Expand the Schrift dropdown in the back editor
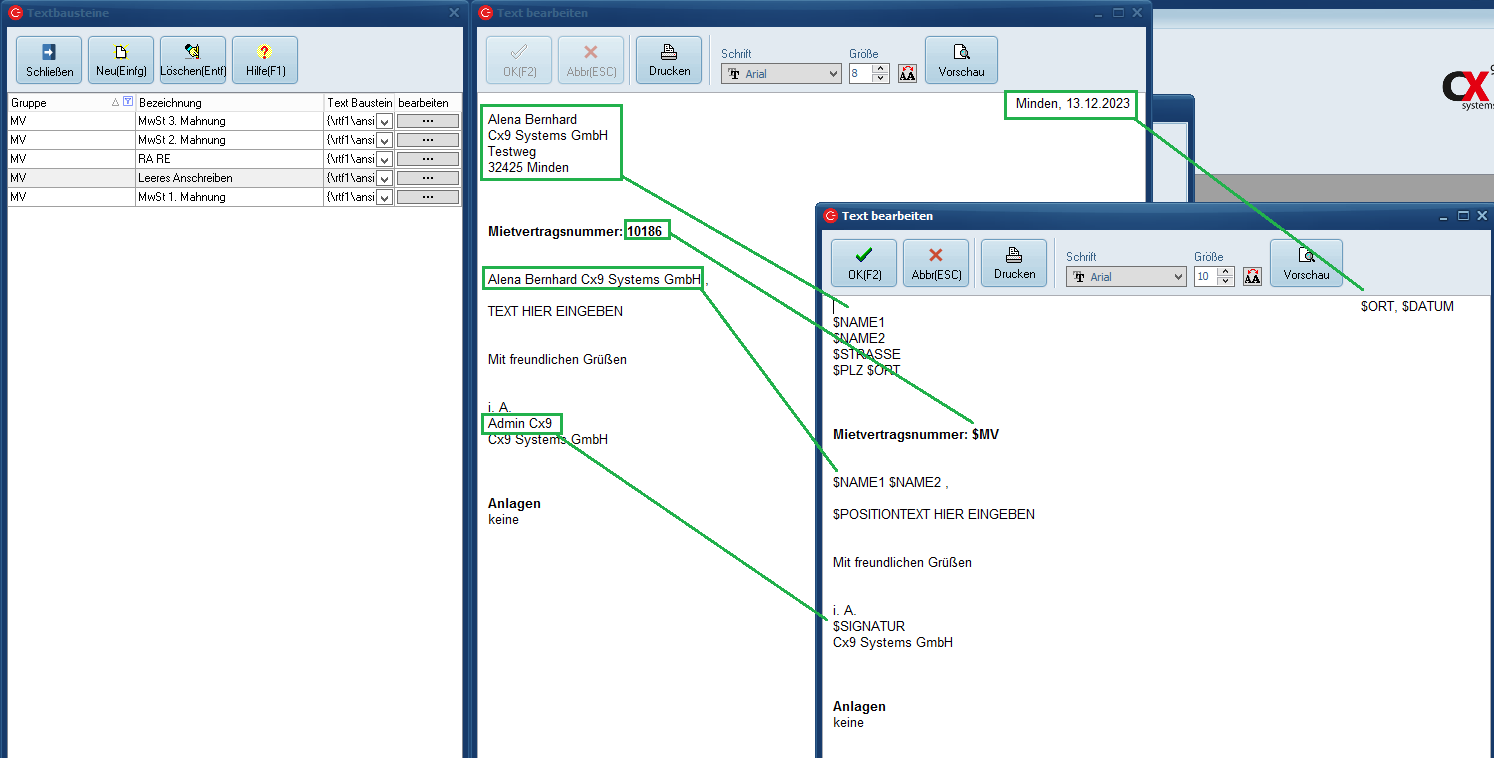Viewport: 1494px width, 758px height. (x=833, y=74)
